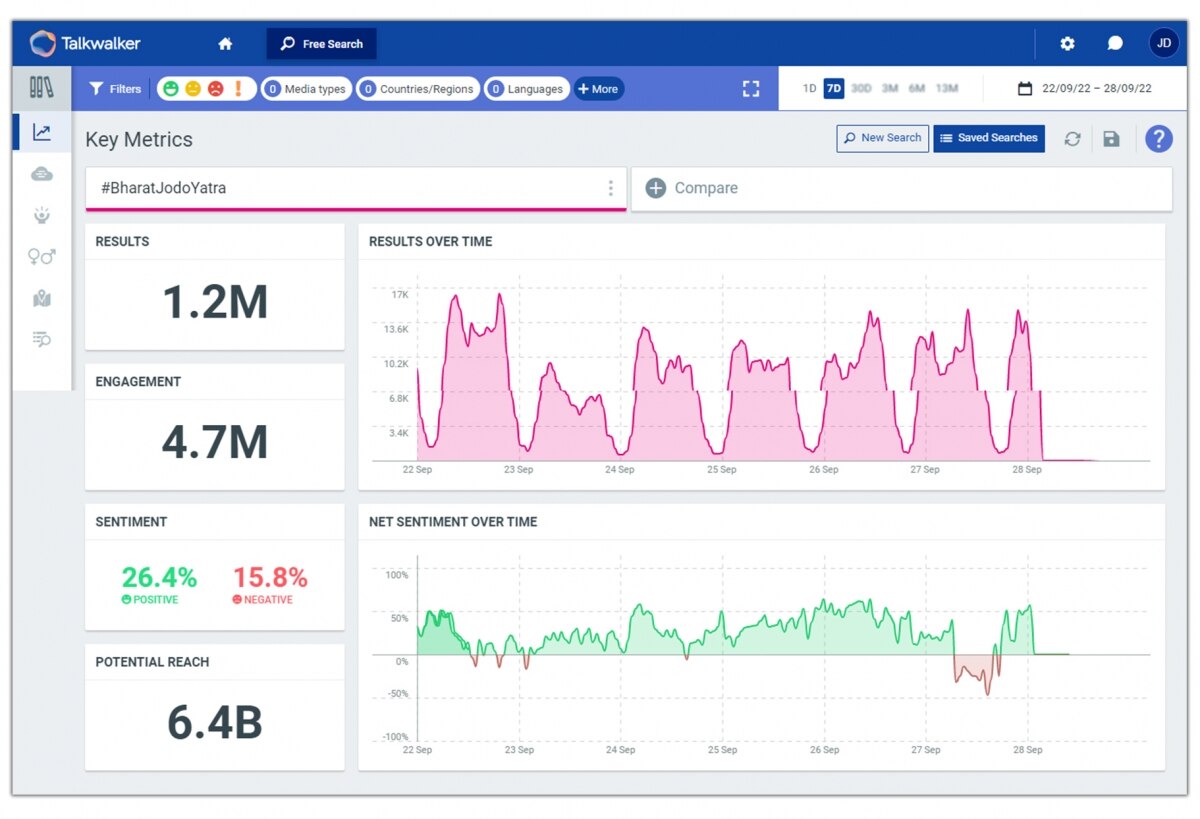This screenshot has width=1200, height=819.
Task: Expand the Languages filter dropdown
Action: point(526,89)
